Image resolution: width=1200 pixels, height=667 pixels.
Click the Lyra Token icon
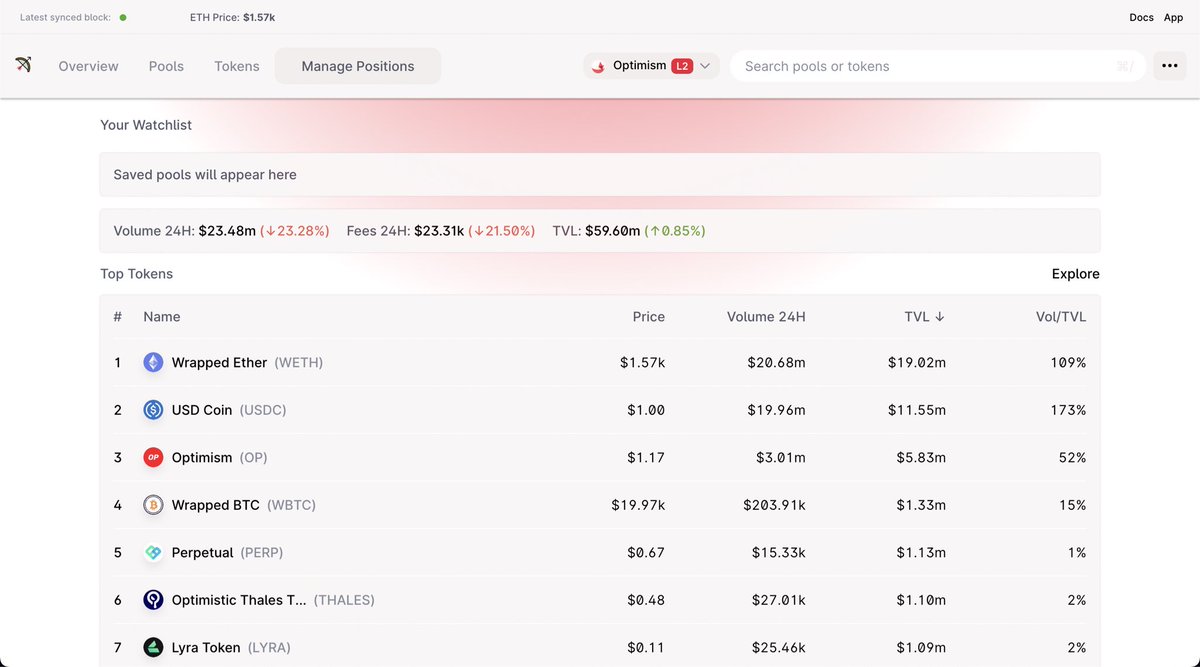click(x=153, y=647)
